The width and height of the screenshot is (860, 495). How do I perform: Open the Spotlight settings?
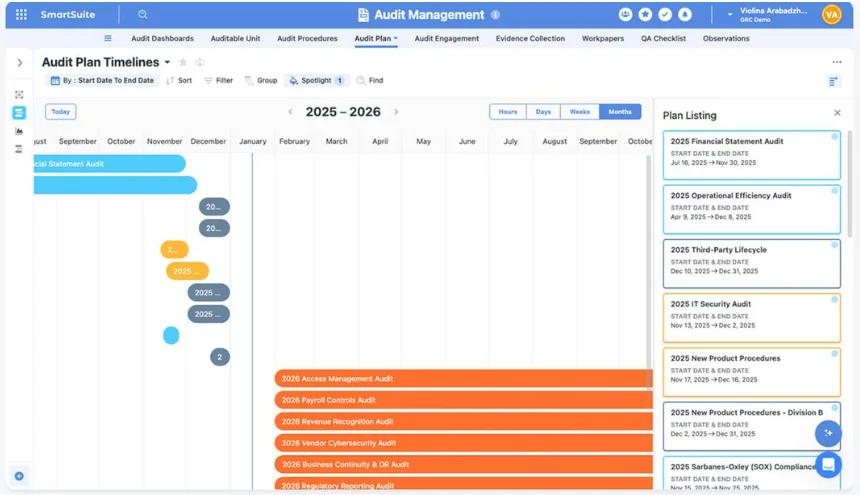tap(316, 81)
